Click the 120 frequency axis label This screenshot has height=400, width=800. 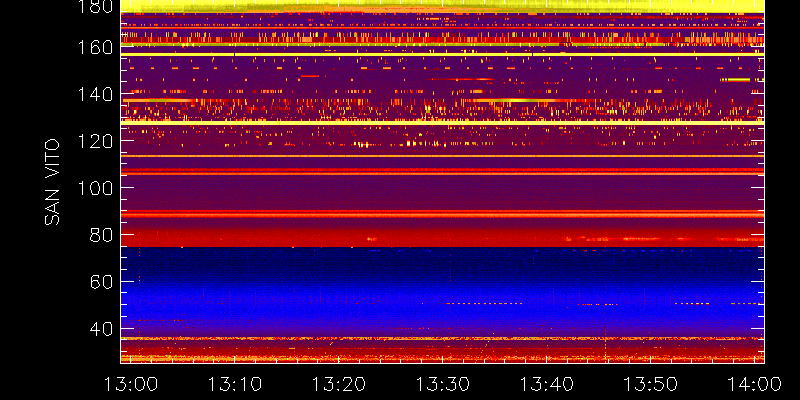[95, 141]
